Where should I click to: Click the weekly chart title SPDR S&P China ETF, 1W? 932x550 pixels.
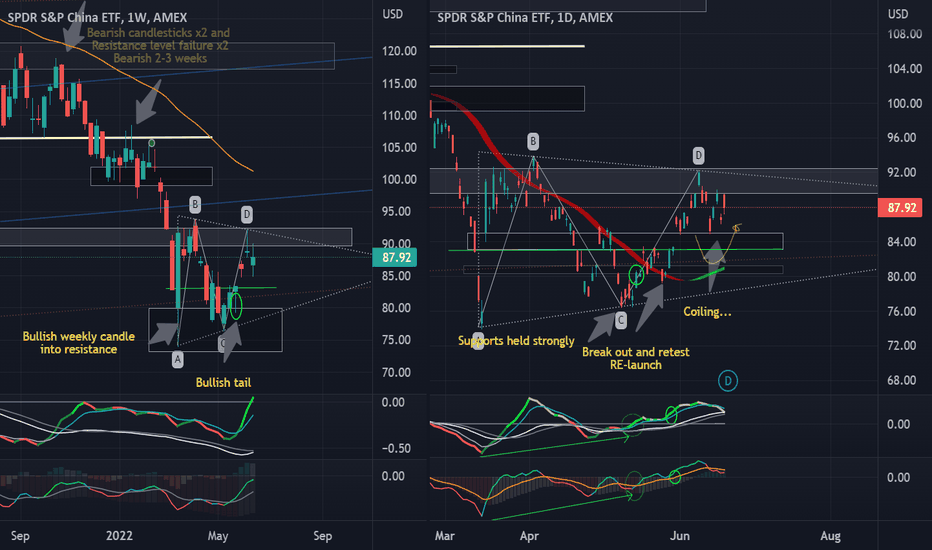coord(97,18)
